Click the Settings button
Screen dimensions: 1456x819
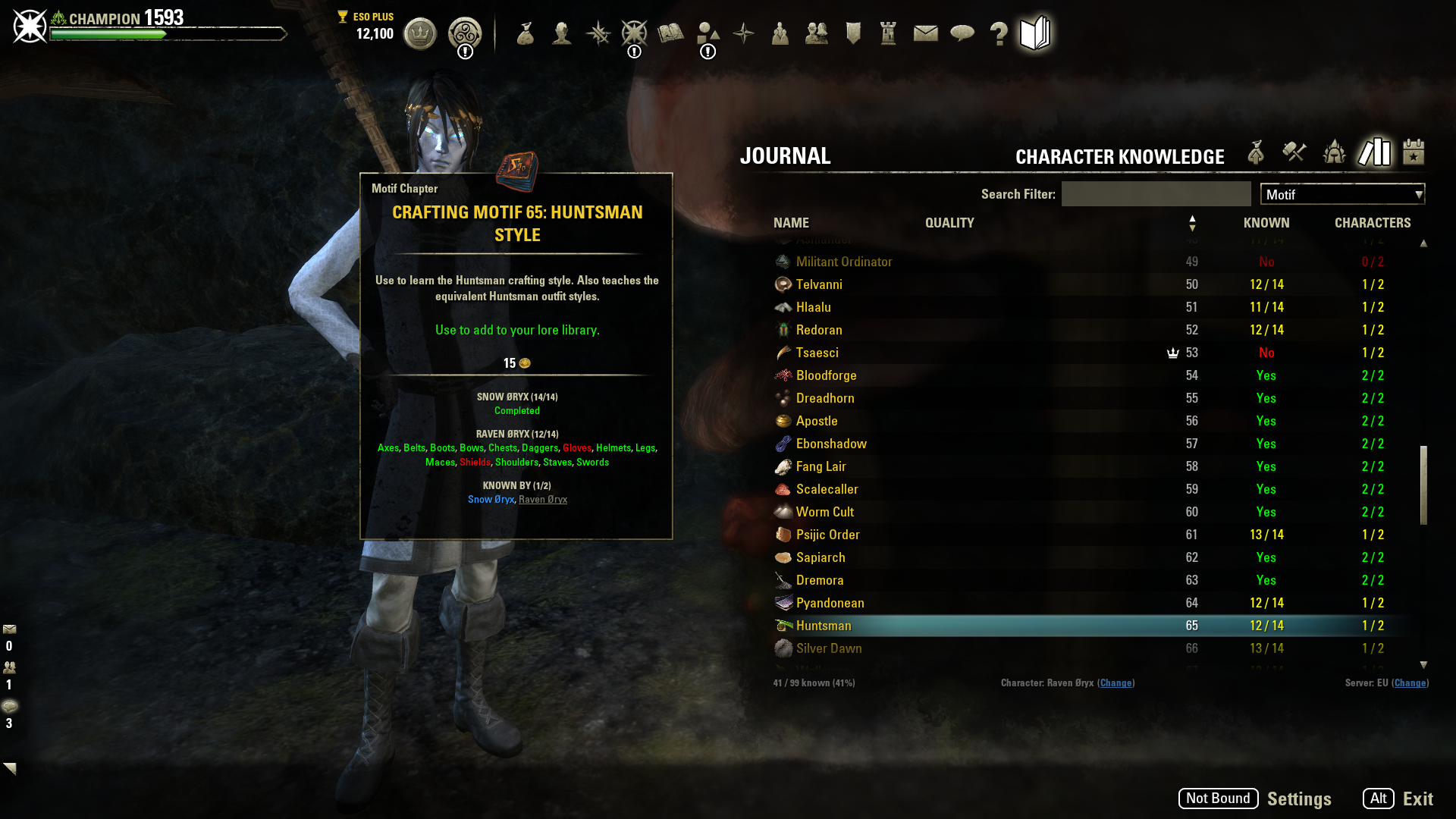click(x=1300, y=798)
